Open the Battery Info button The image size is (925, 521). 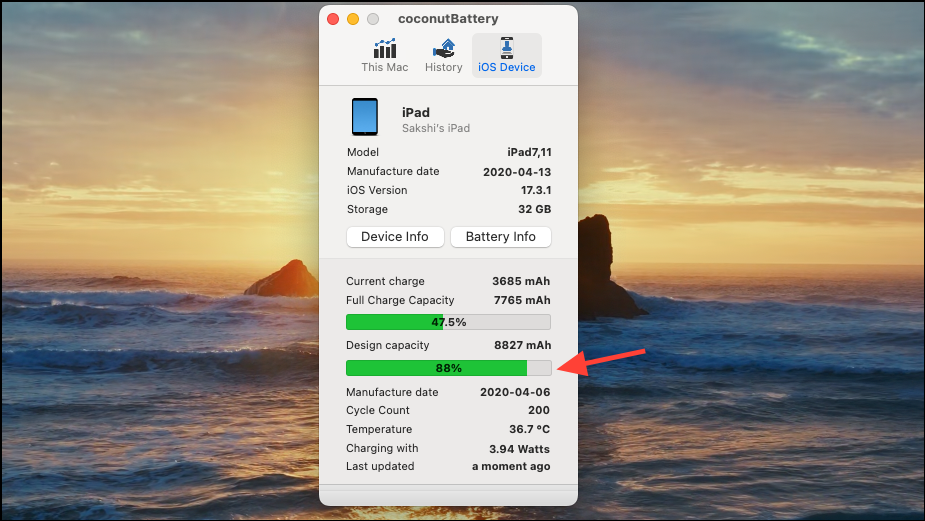click(x=501, y=237)
